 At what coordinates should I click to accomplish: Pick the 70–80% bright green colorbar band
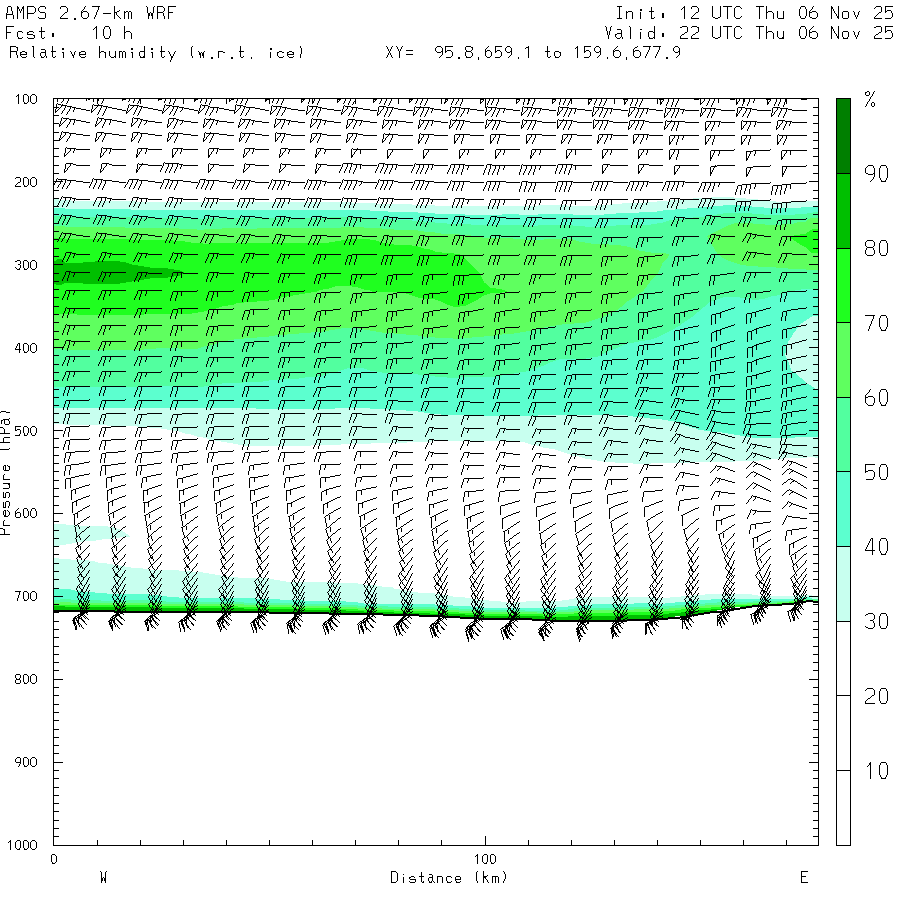pos(843,285)
